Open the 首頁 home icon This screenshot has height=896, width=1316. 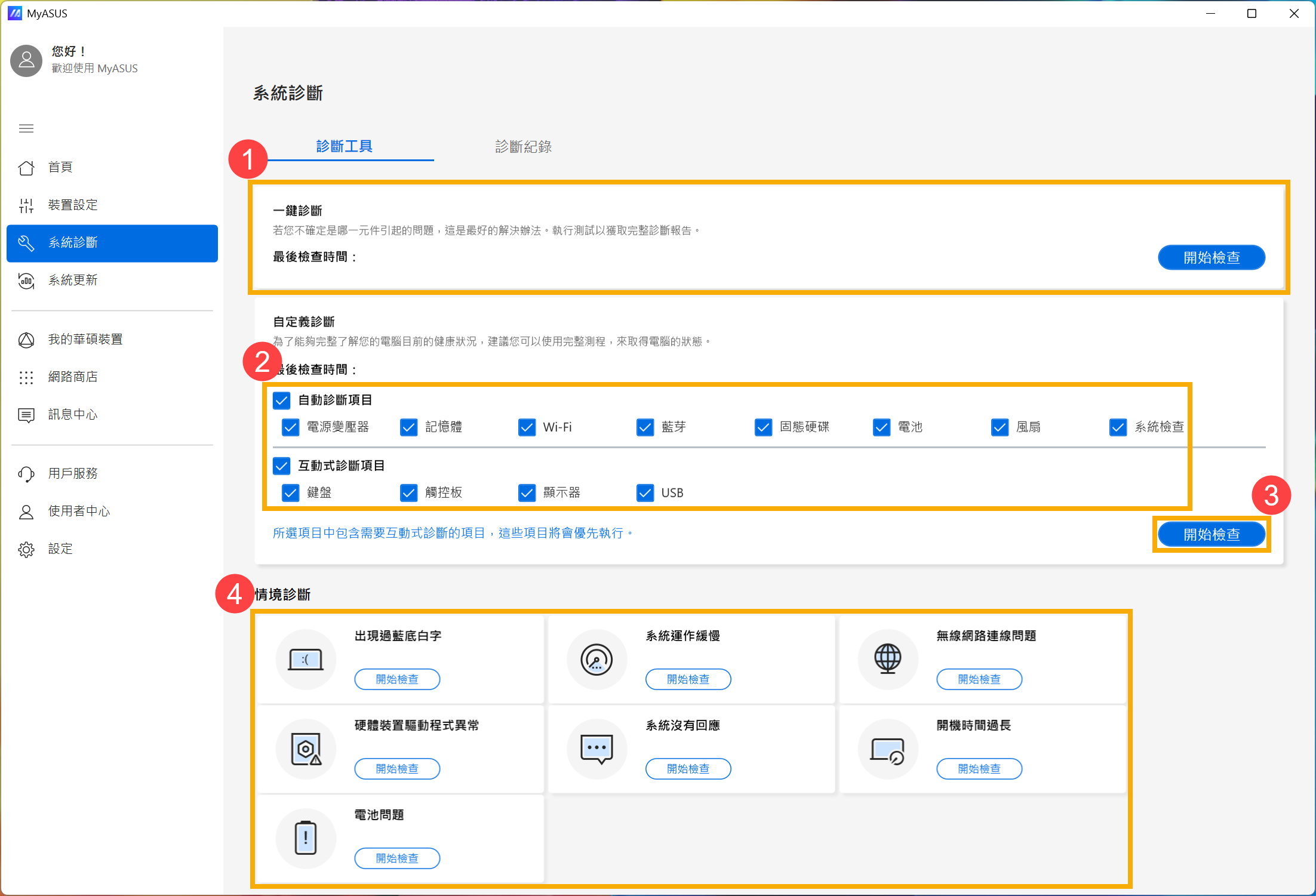click(26, 168)
